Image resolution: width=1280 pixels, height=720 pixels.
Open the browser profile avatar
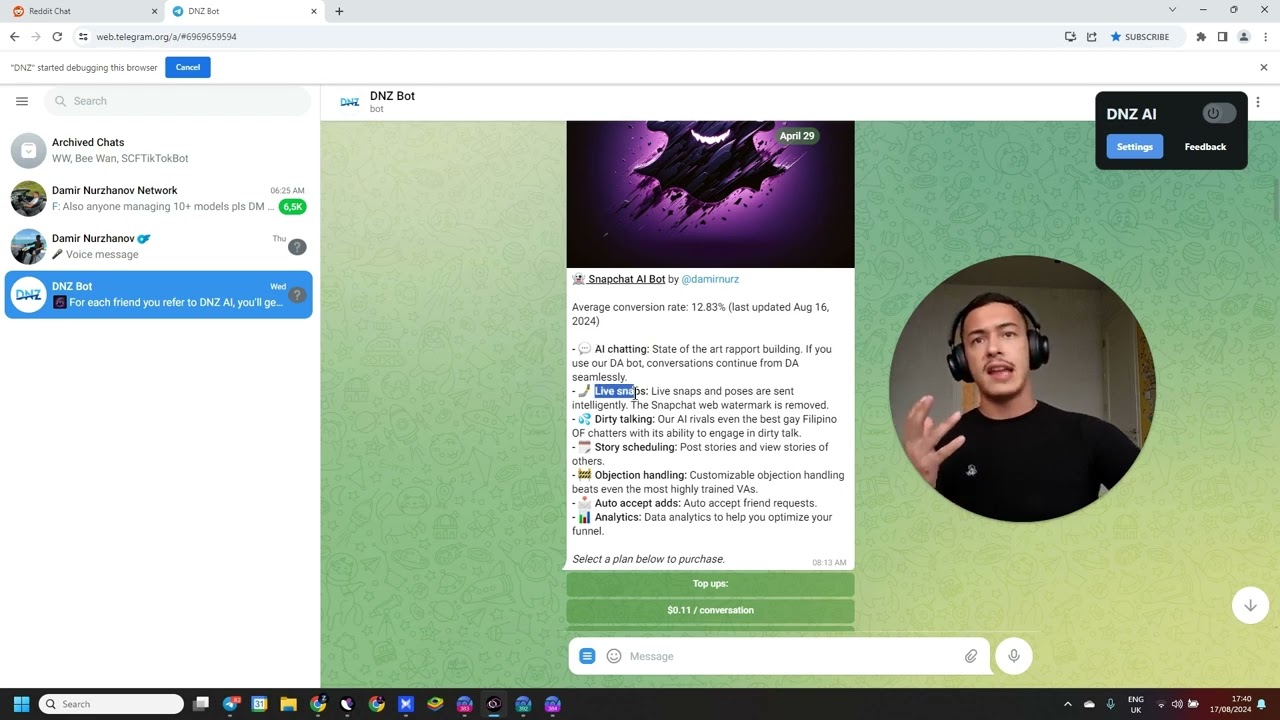(1244, 37)
